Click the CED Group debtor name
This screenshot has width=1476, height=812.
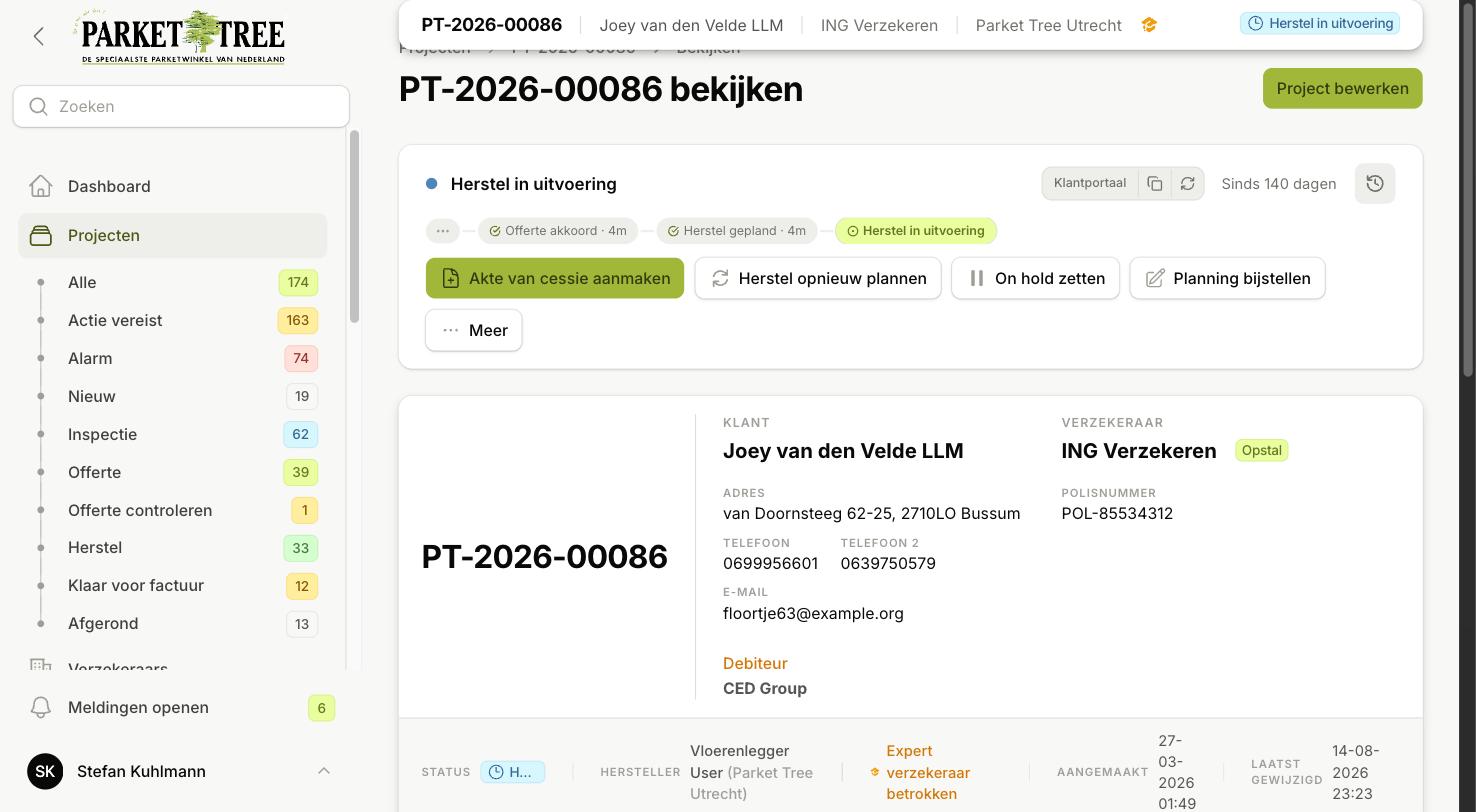(x=765, y=688)
